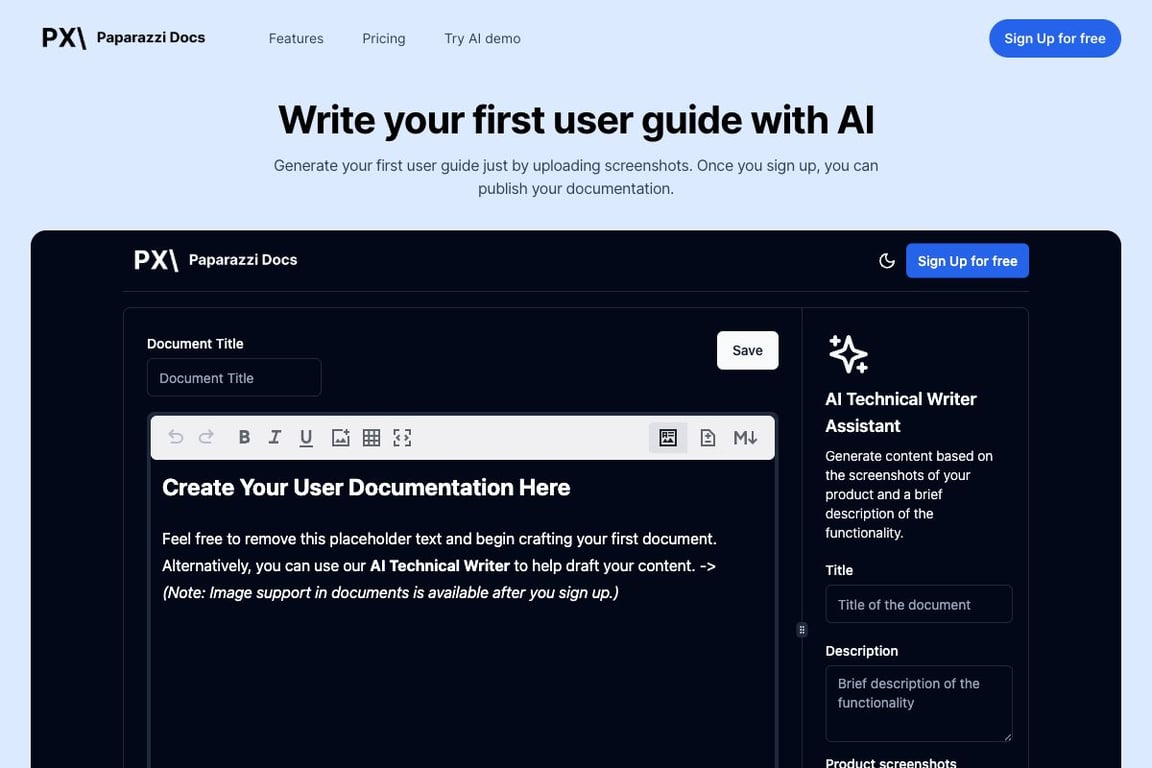Focus the Title of the document field
The height and width of the screenshot is (768, 1152).
(918, 604)
